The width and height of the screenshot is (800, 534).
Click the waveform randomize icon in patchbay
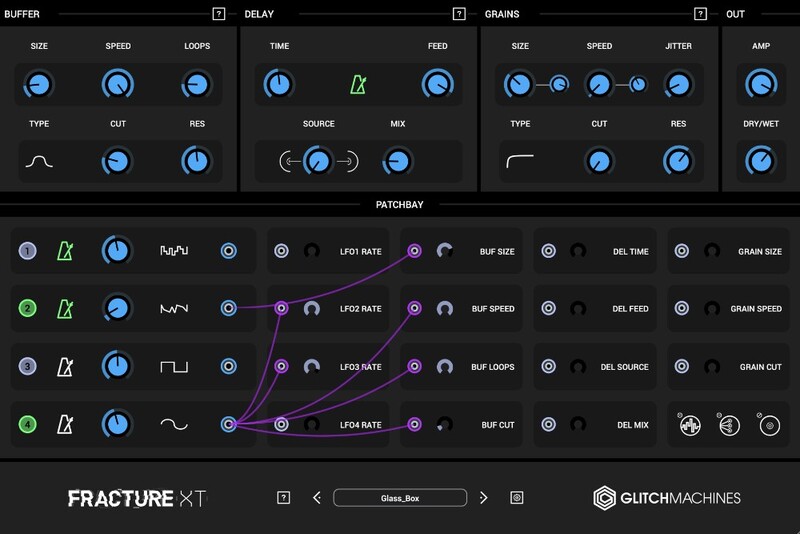690,425
